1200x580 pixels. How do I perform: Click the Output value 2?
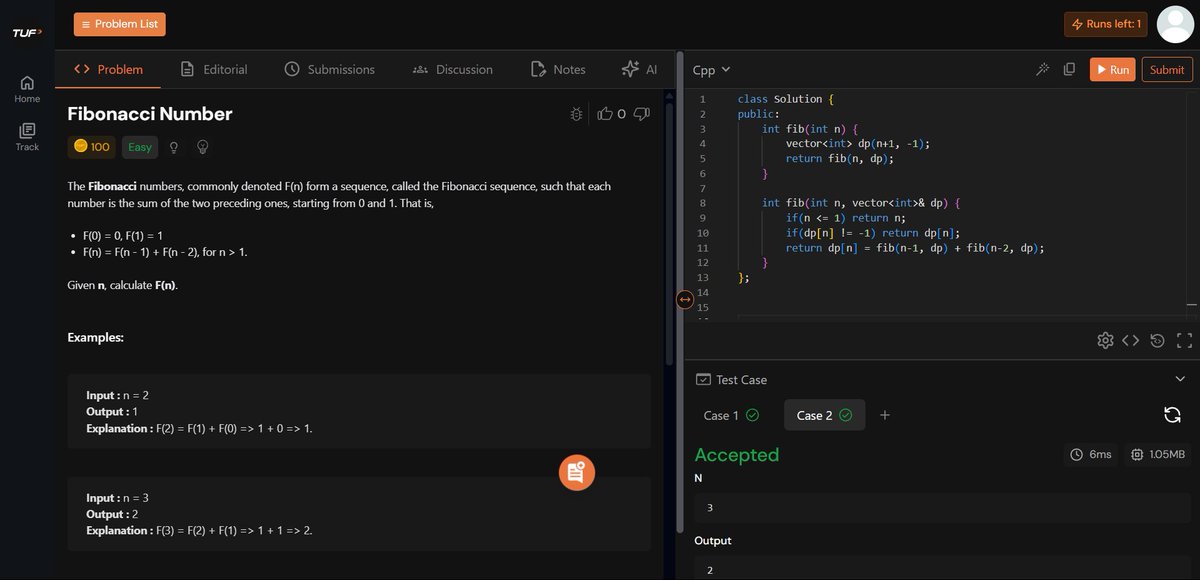[941, 570]
